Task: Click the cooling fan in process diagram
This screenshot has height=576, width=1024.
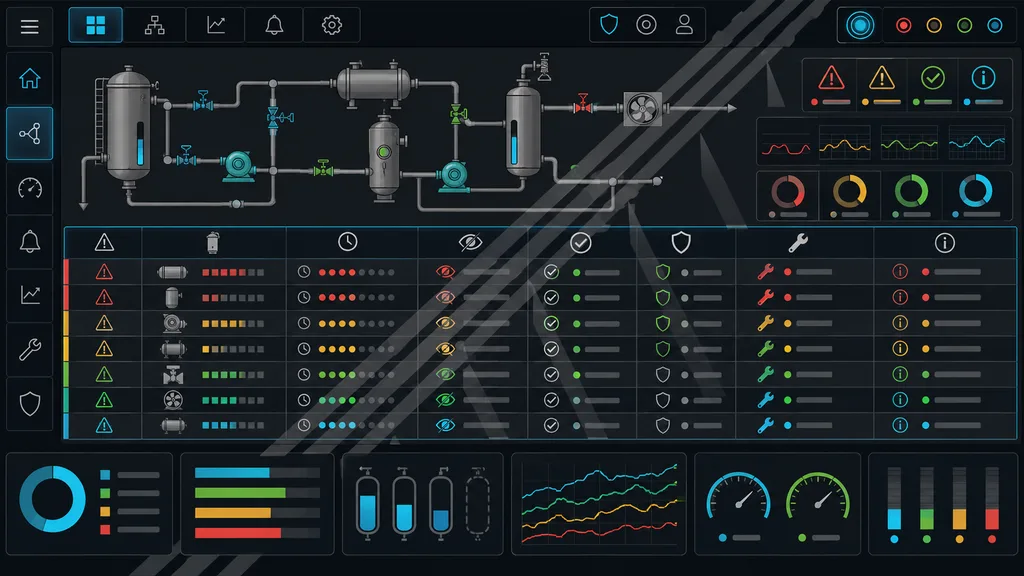Action: click(x=643, y=108)
